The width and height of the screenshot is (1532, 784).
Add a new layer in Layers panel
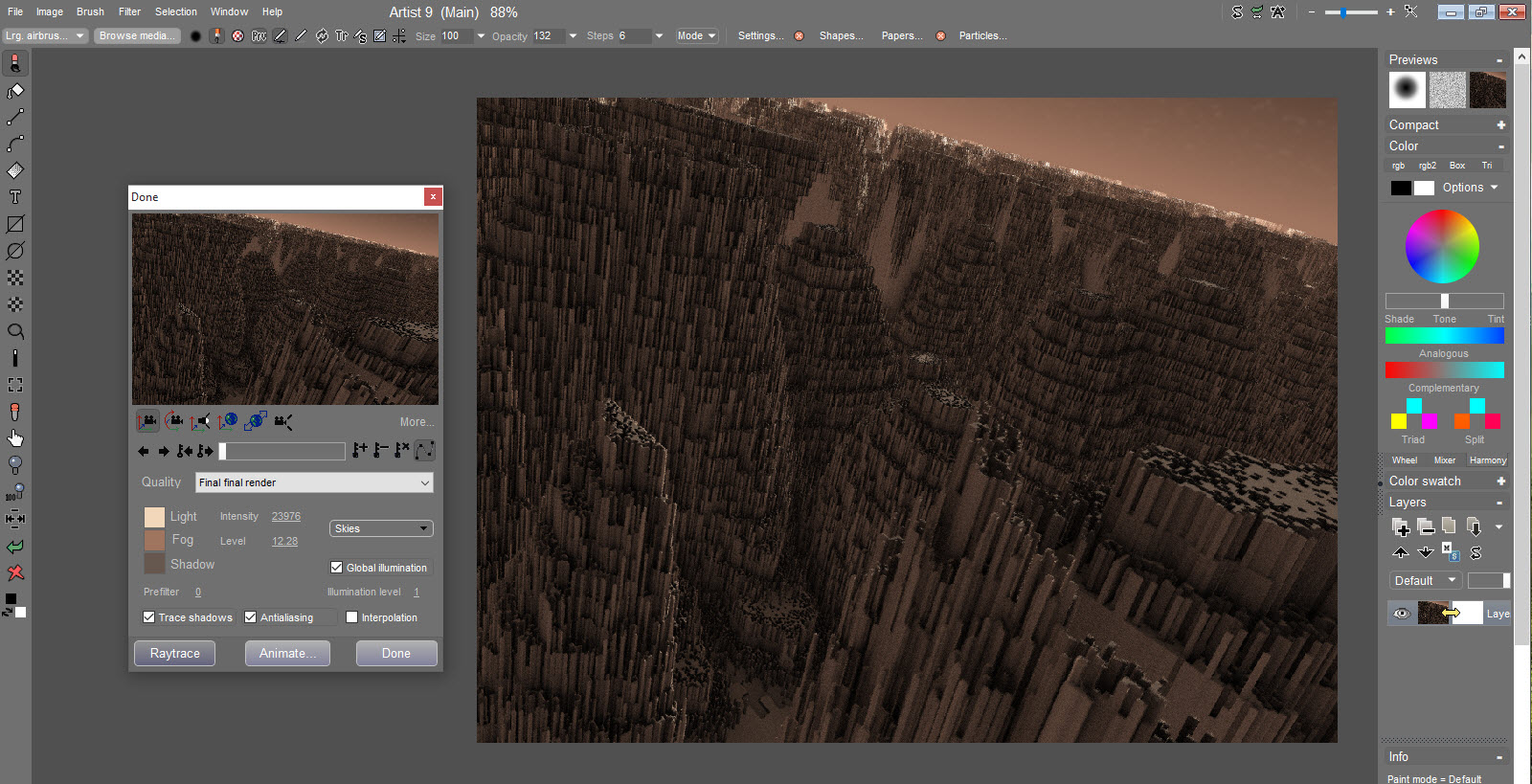pyautogui.click(x=1401, y=526)
